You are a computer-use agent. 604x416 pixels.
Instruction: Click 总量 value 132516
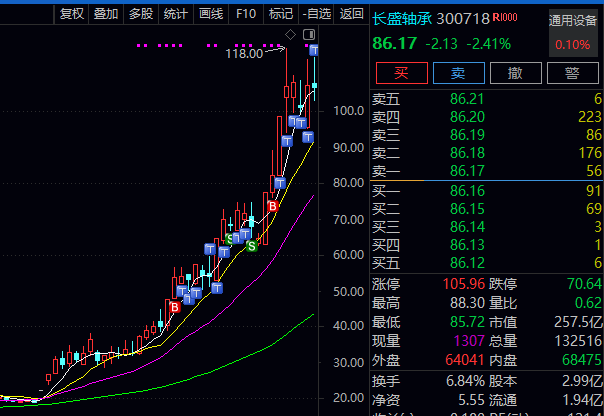pos(578,341)
